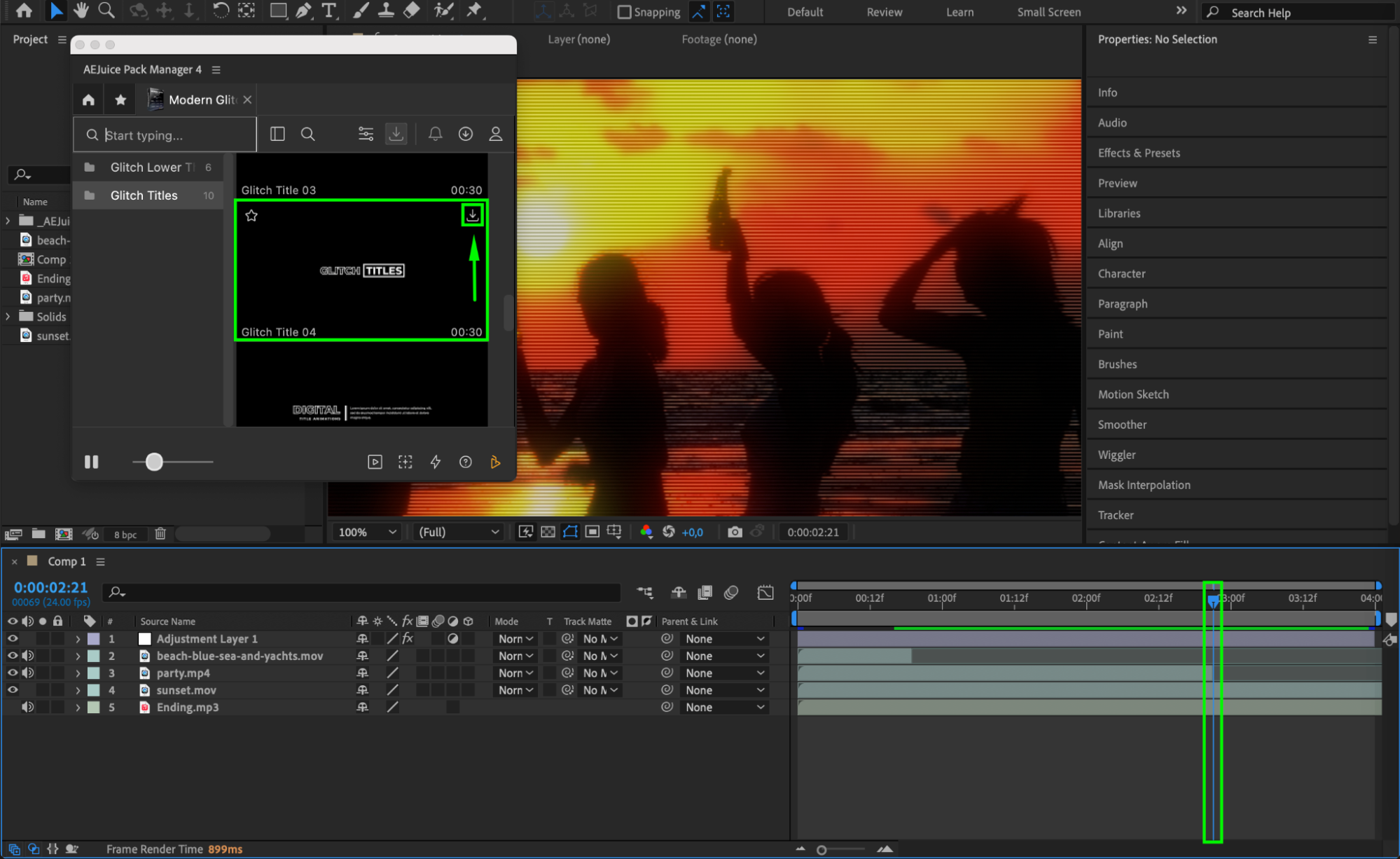Click the AEJuice preview size slider handle
1400x859 pixels.
click(154, 462)
